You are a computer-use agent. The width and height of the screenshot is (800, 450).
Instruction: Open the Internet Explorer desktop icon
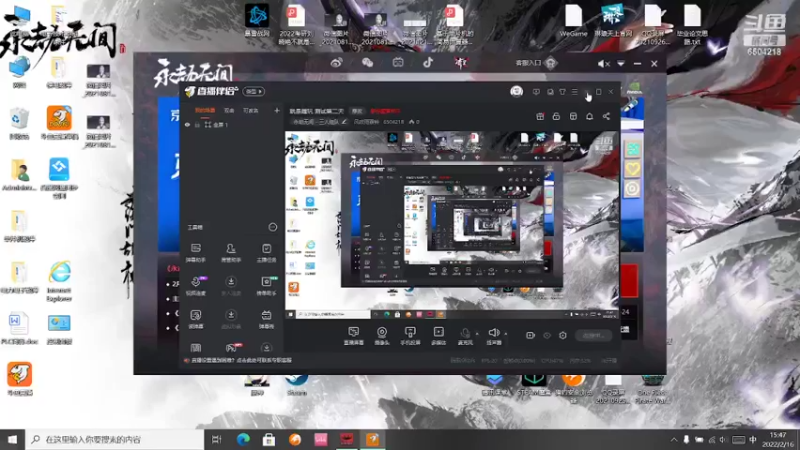pos(59,281)
